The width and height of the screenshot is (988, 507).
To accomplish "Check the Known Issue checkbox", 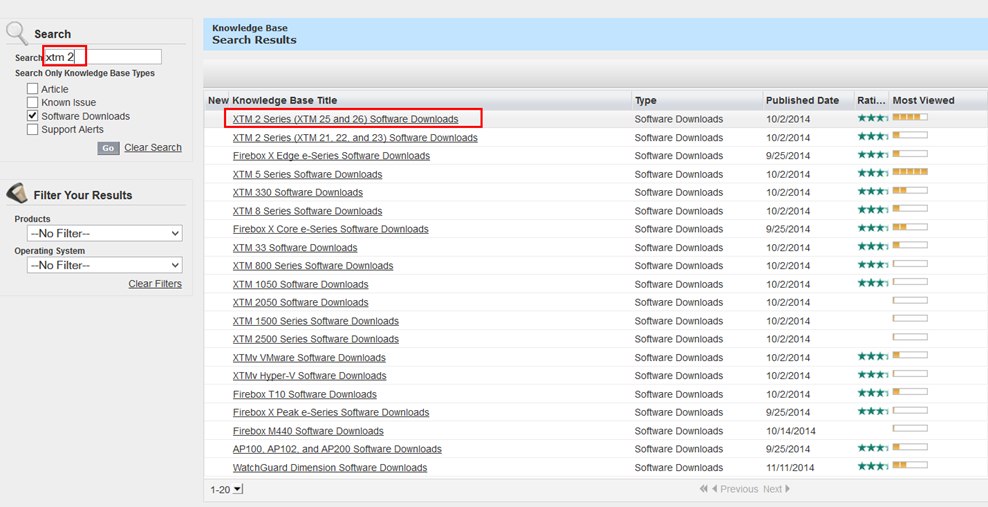I will [33, 102].
